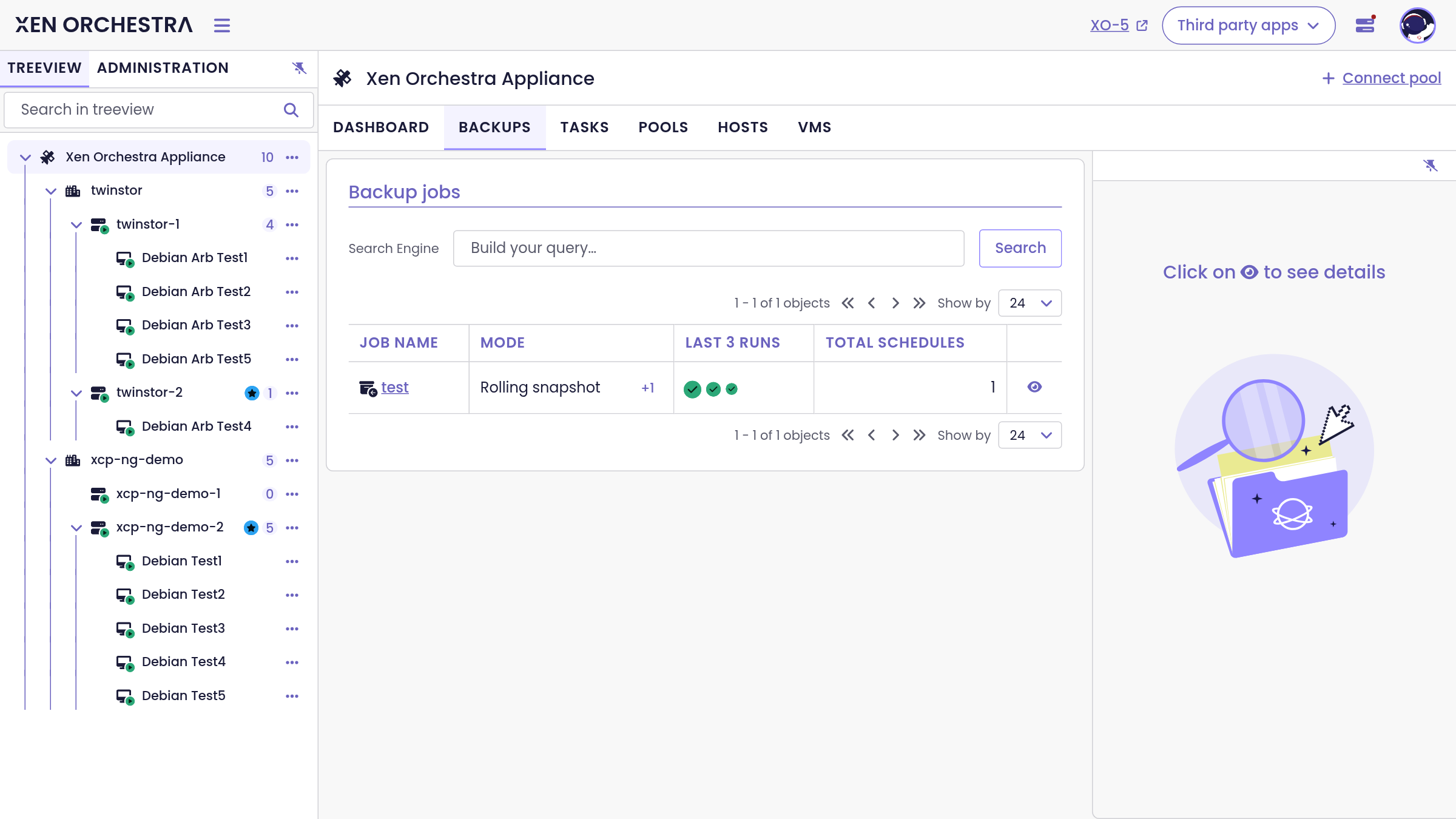Switch to the Hosts tab
This screenshot has height=819, width=1456.
point(743,127)
